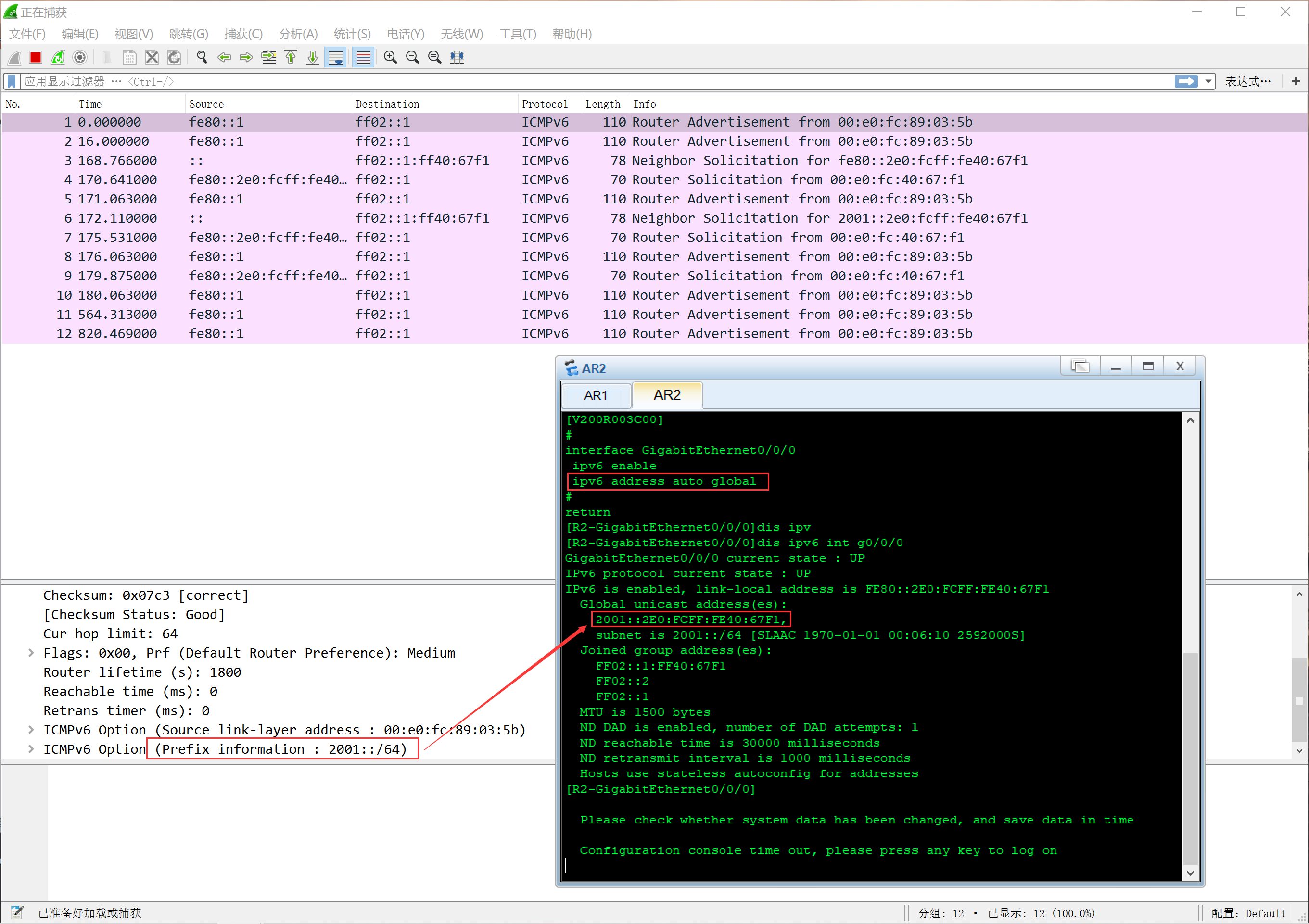Open the 统计(S) menu
This screenshot has width=1309, height=924.
pos(352,34)
